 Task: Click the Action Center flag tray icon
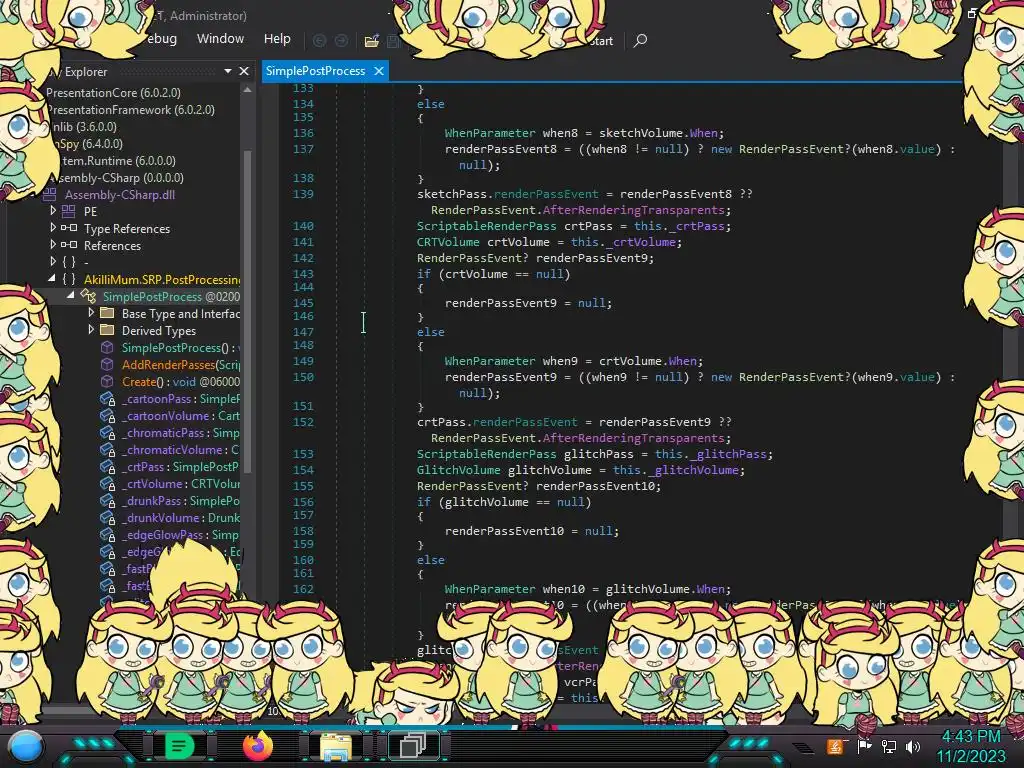click(x=864, y=746)
